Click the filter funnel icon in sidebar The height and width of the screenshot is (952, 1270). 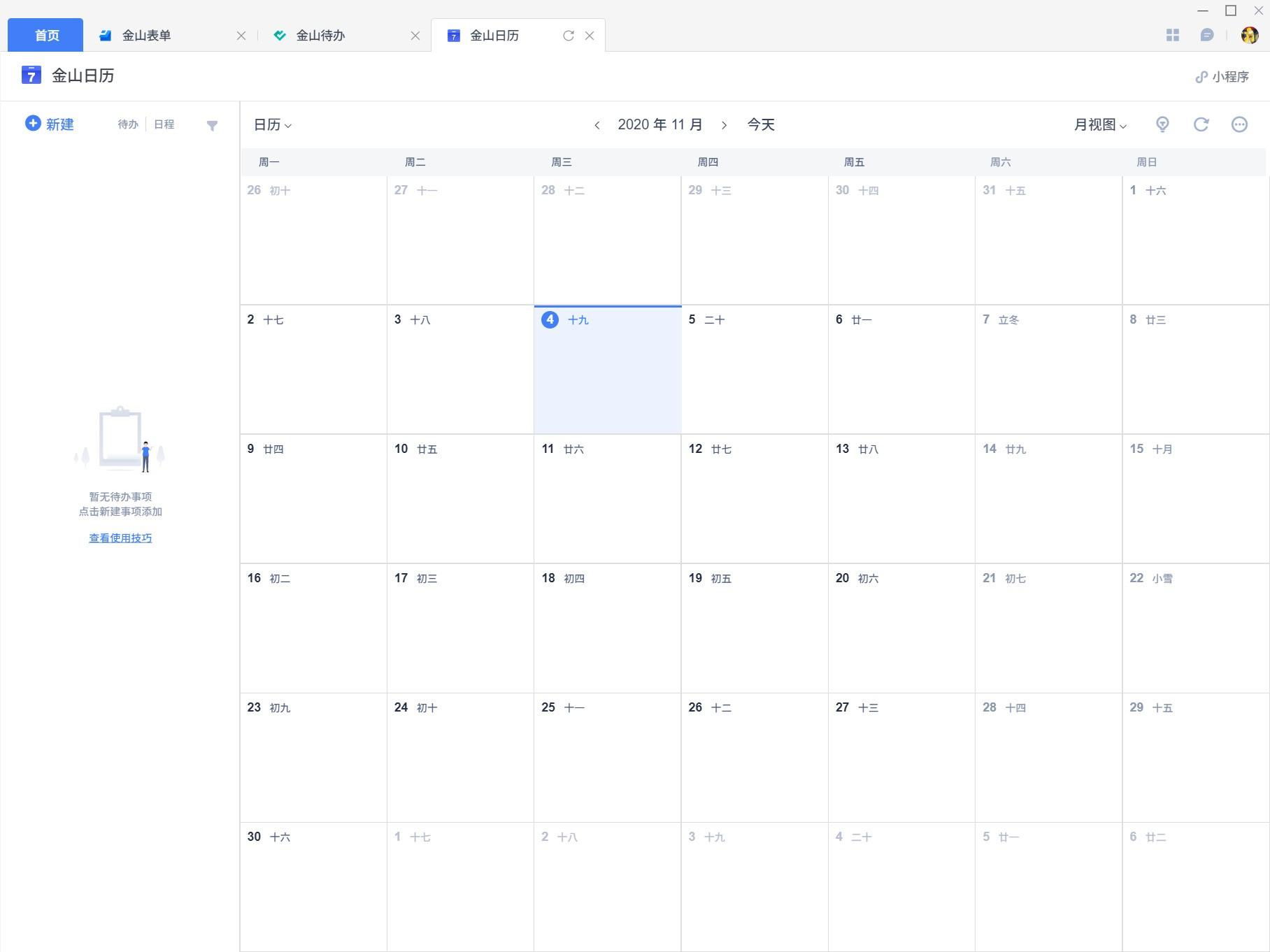(212, 126)
